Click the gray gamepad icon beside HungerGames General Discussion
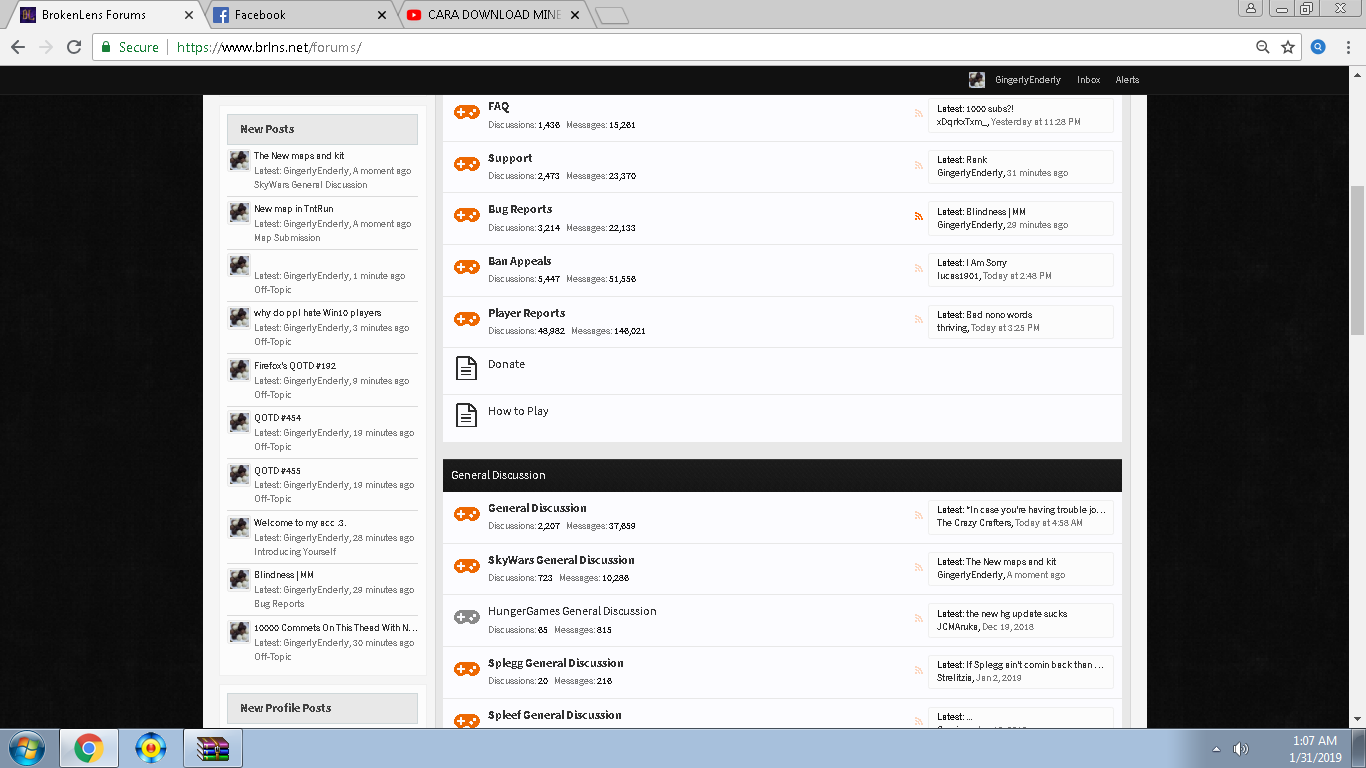The height and width of the screenshot is (768, 1366). tap(467, 617)
